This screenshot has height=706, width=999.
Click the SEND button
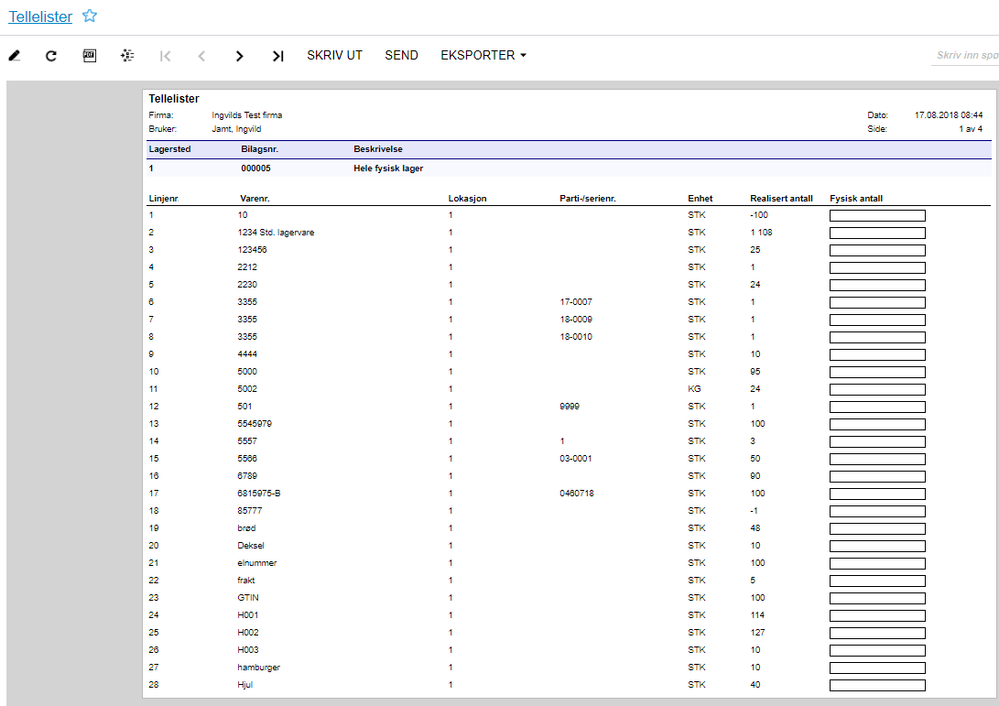point(401,55)
